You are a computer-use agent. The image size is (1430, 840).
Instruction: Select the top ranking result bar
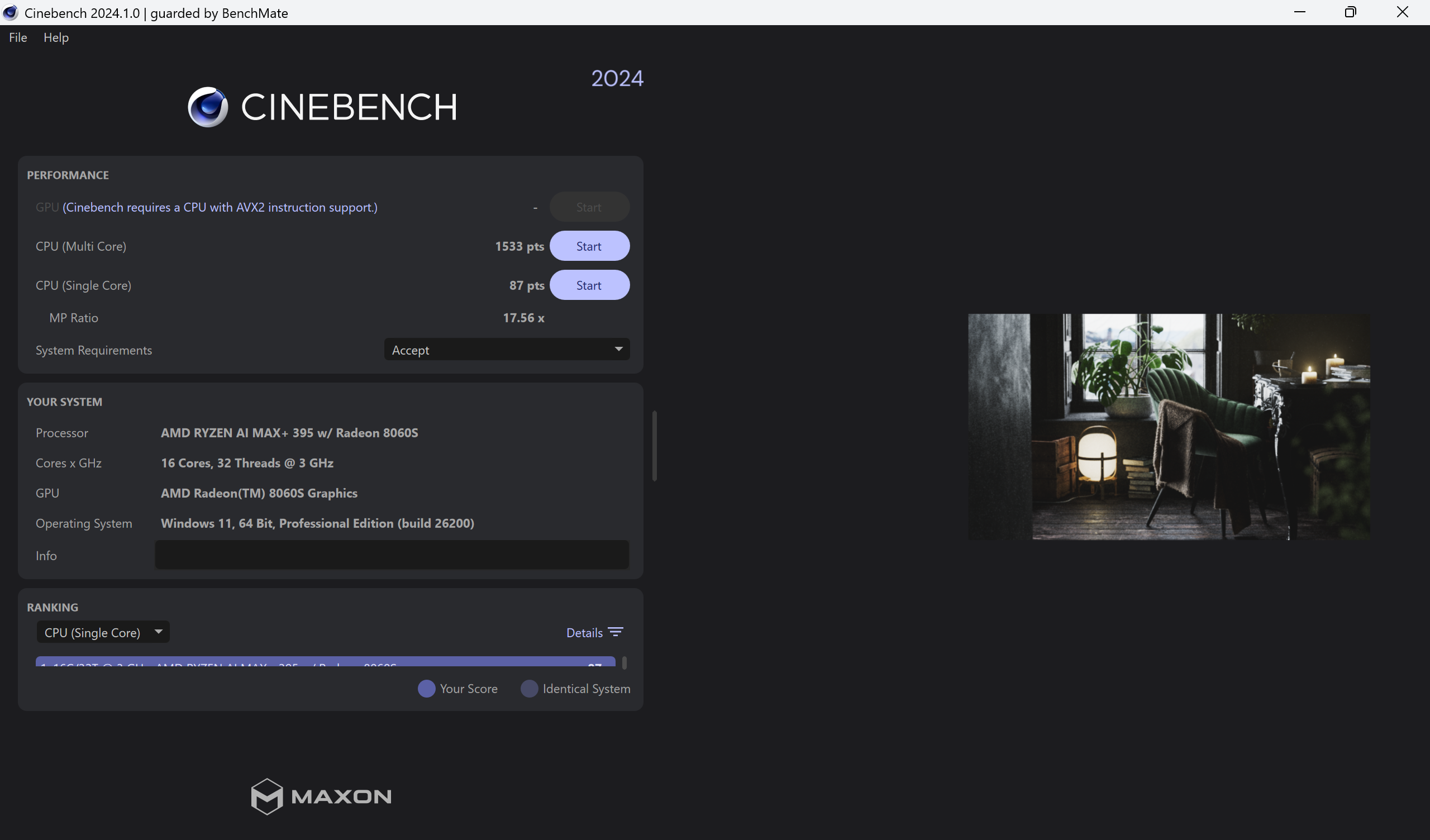point(325,662)
